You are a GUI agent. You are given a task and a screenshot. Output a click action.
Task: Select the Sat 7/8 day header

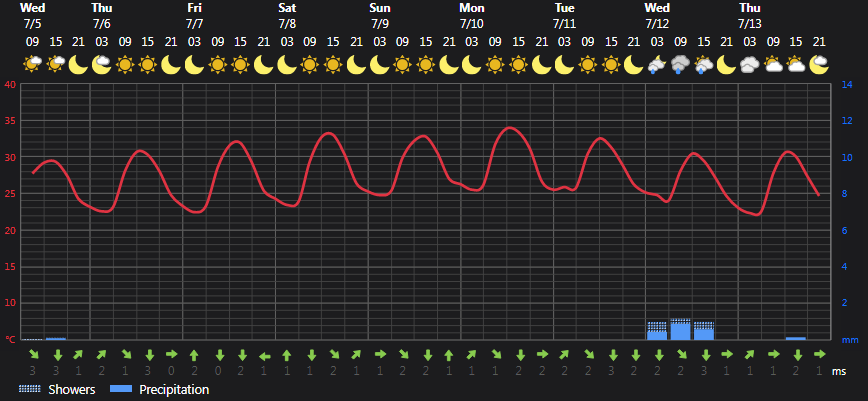[287, 16]
